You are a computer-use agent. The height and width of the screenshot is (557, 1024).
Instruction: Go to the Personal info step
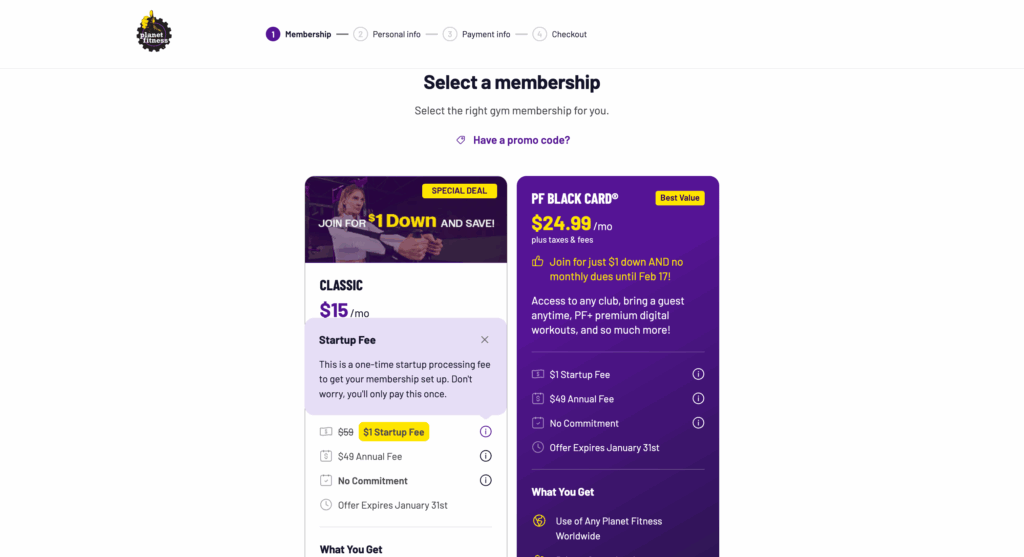click(x=387, y=34)
